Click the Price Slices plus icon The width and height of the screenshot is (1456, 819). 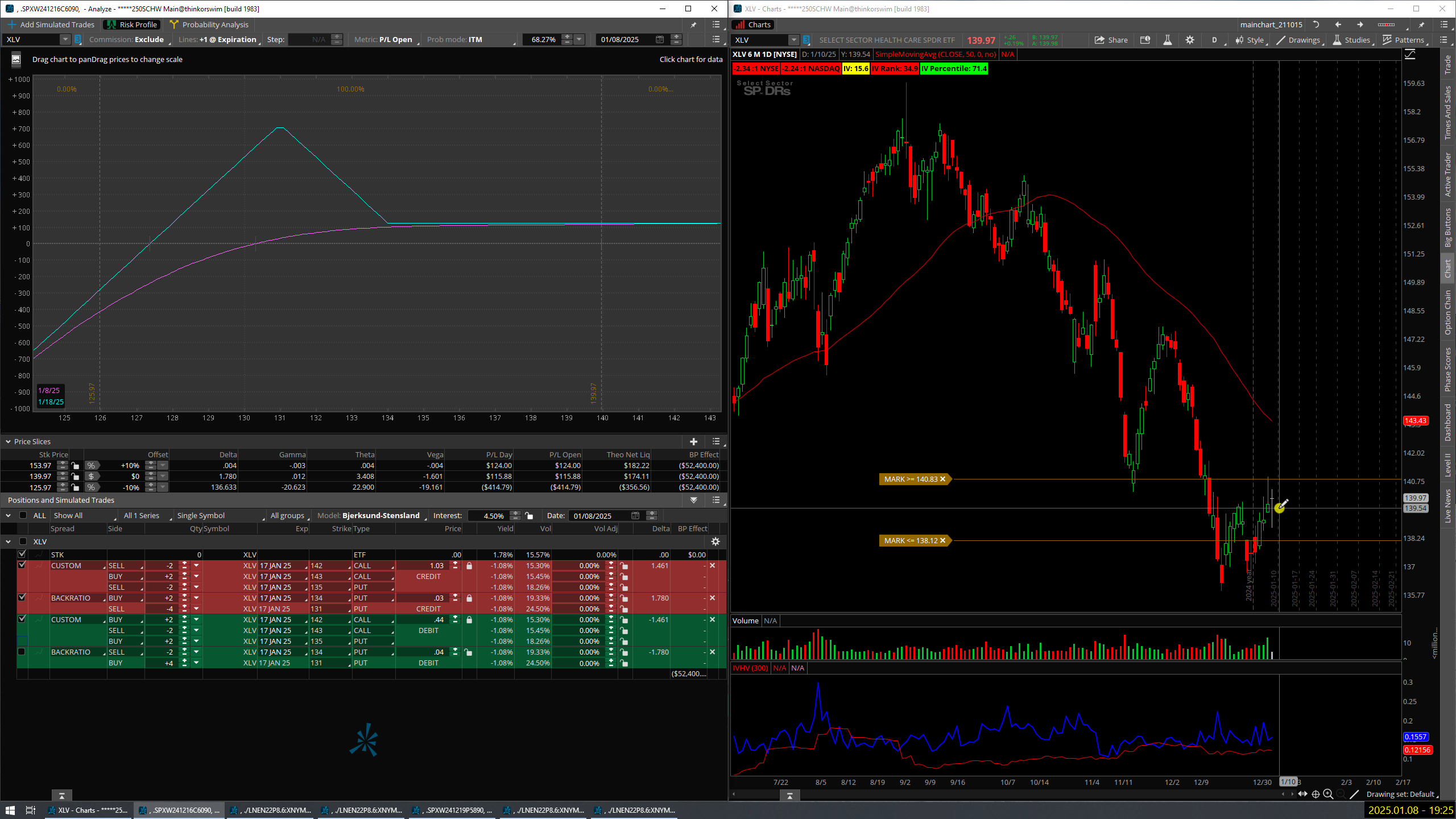pos(693,441)
